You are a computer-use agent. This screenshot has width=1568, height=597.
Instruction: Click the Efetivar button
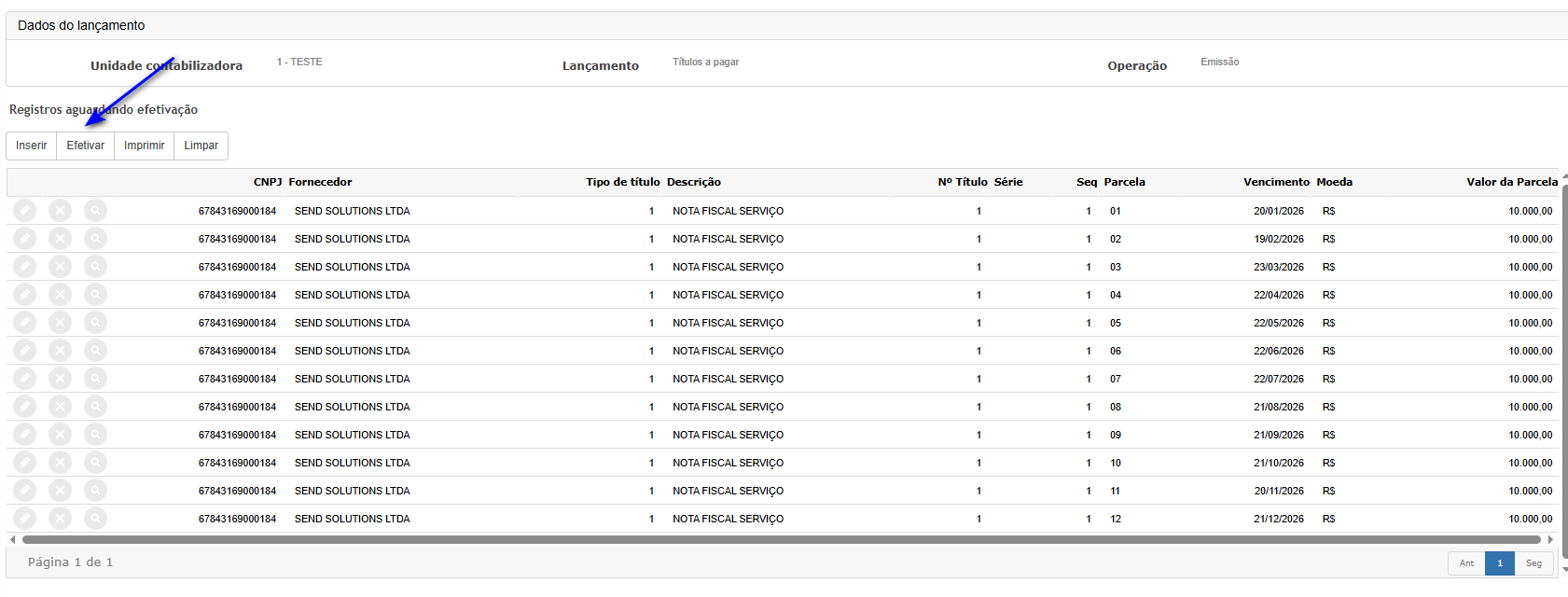[85, 146]
